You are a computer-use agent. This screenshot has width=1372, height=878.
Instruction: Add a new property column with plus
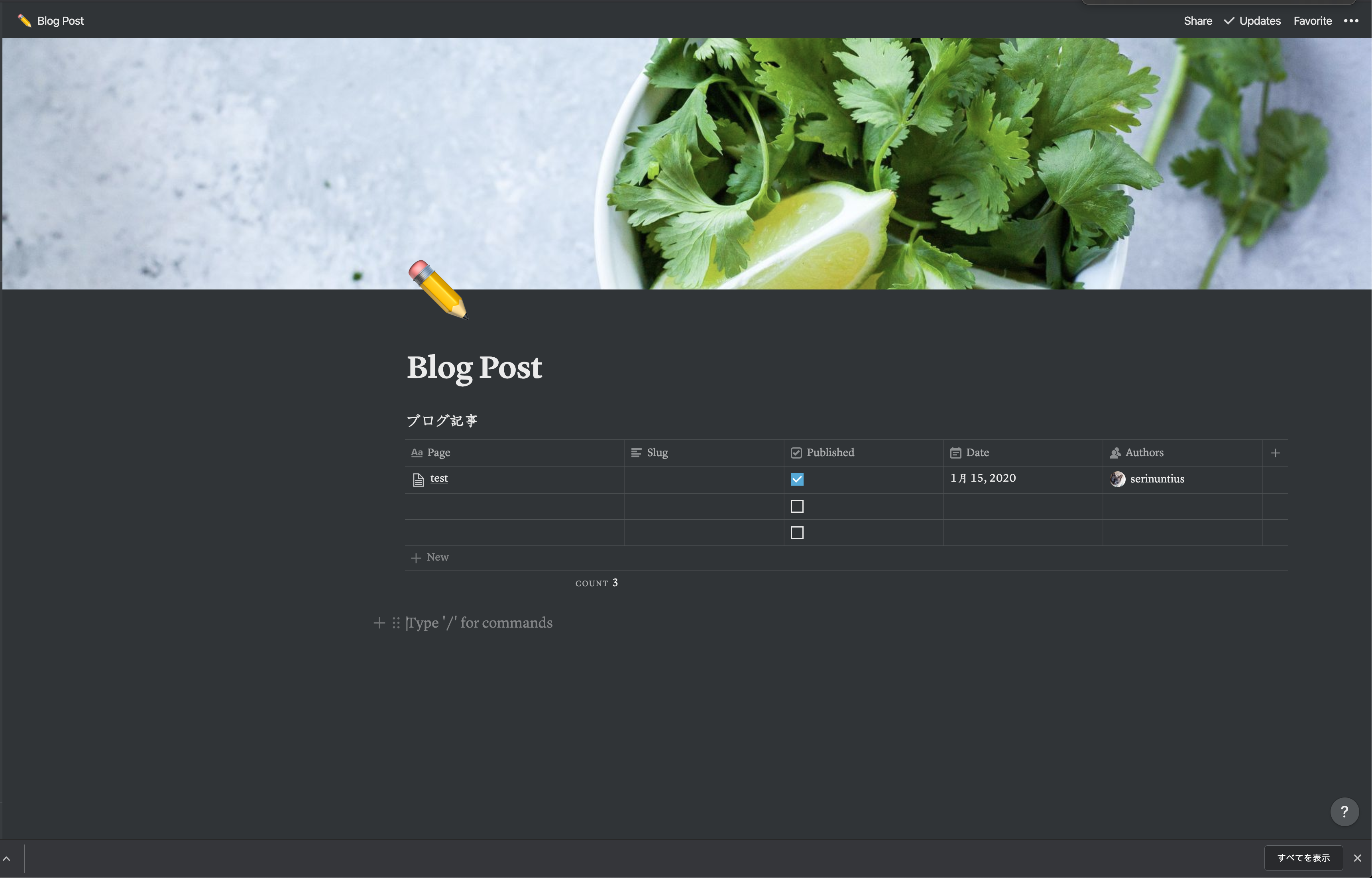(1275, 453)
